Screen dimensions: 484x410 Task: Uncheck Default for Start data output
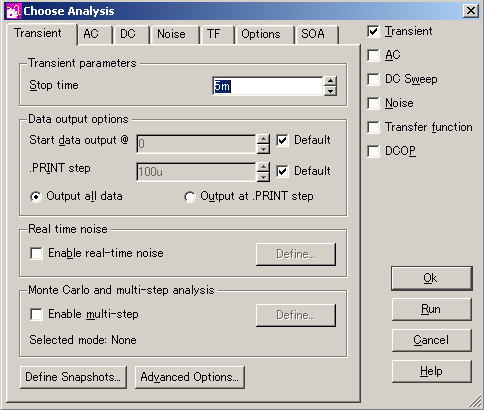point(282,140)
